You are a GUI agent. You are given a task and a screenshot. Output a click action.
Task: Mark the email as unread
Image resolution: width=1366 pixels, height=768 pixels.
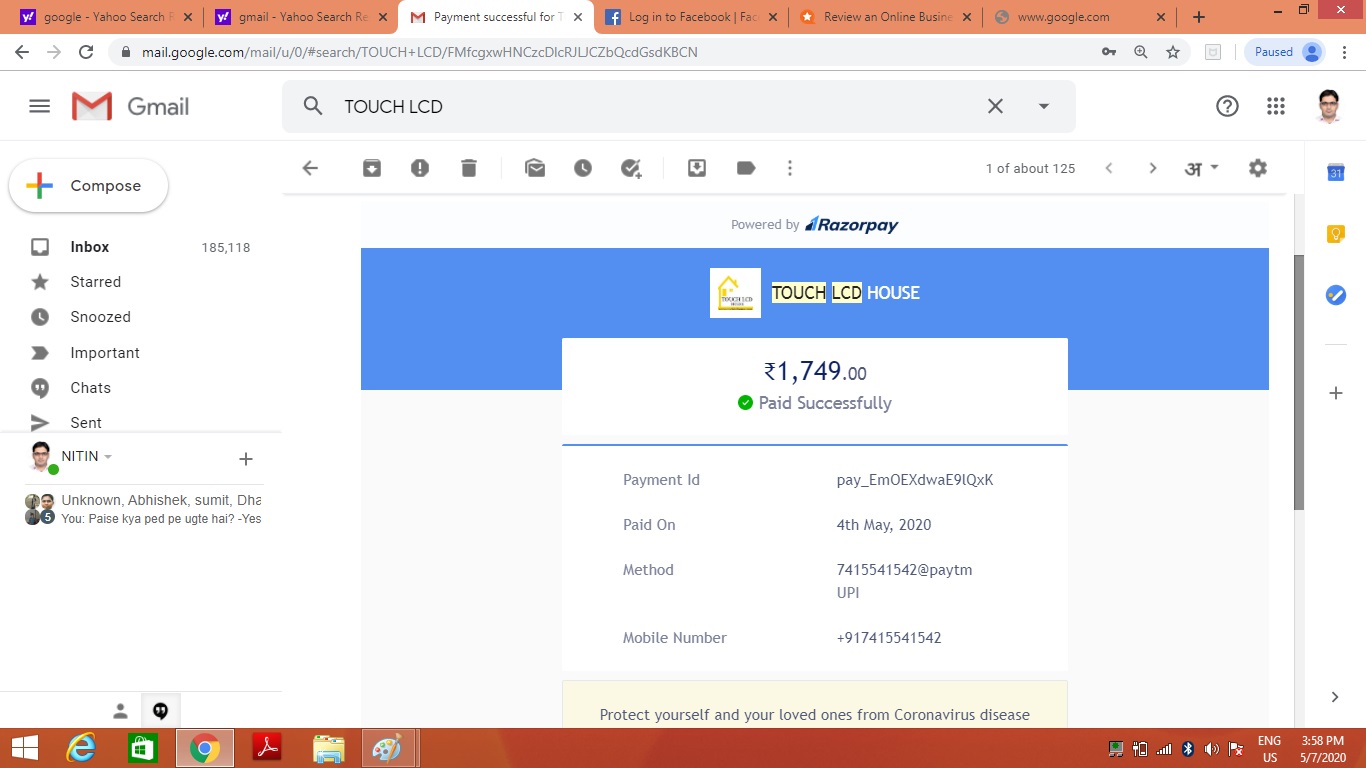(x=535, y=168)
